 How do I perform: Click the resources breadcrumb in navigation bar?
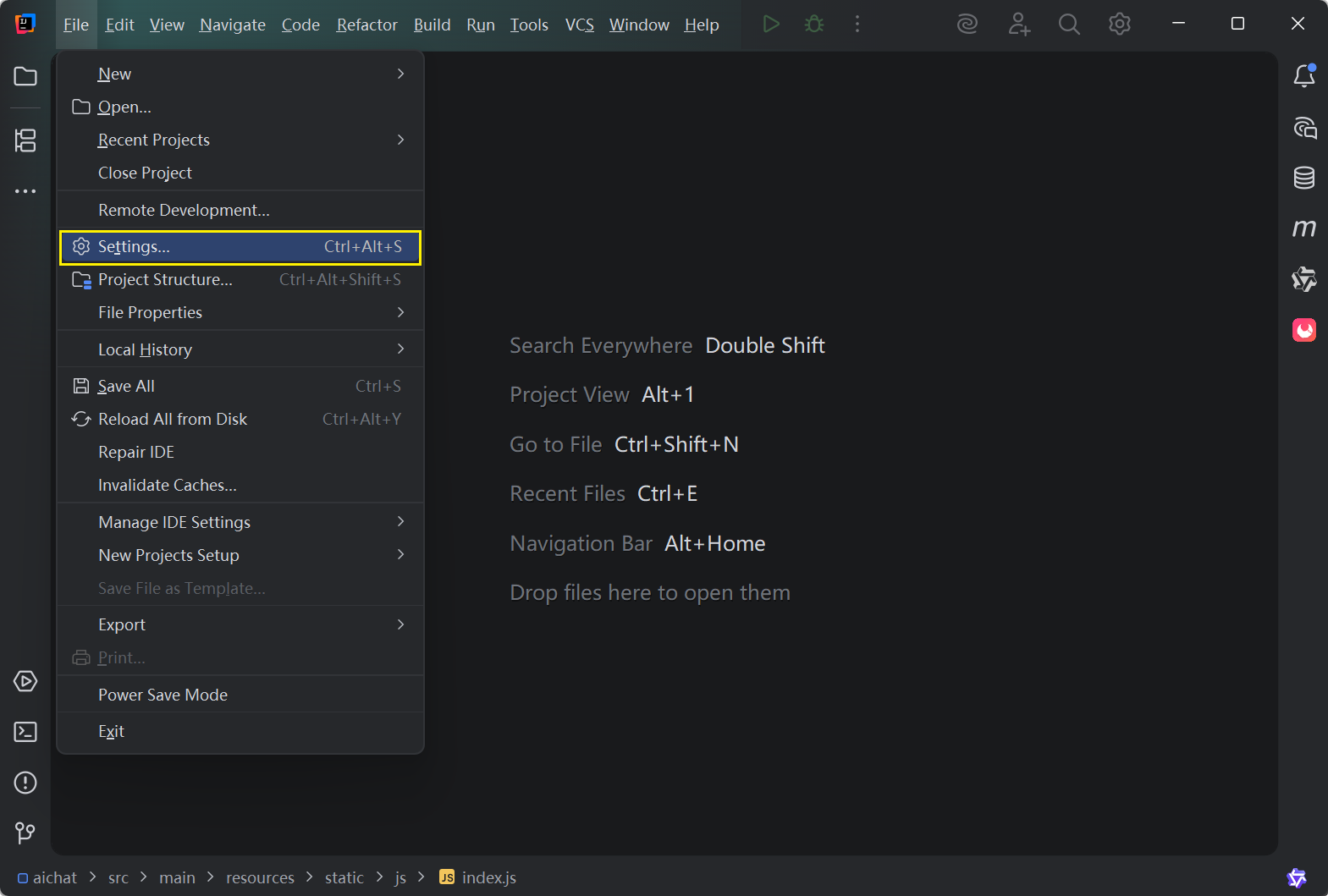coord(260,877)
